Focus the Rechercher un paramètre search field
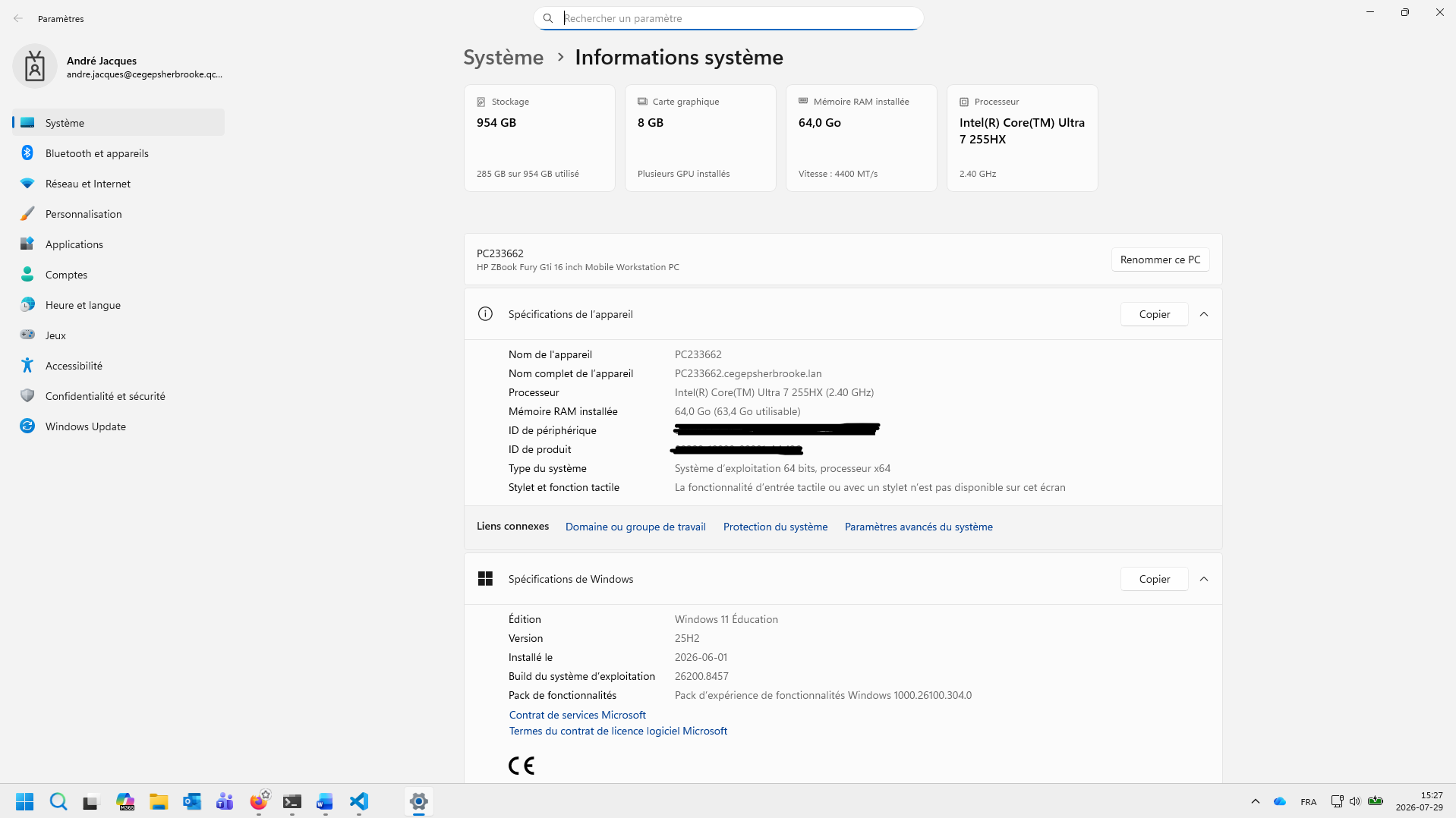Image resolution: width=1456 pixels, height=818 pixels. (x=729, y=18)
